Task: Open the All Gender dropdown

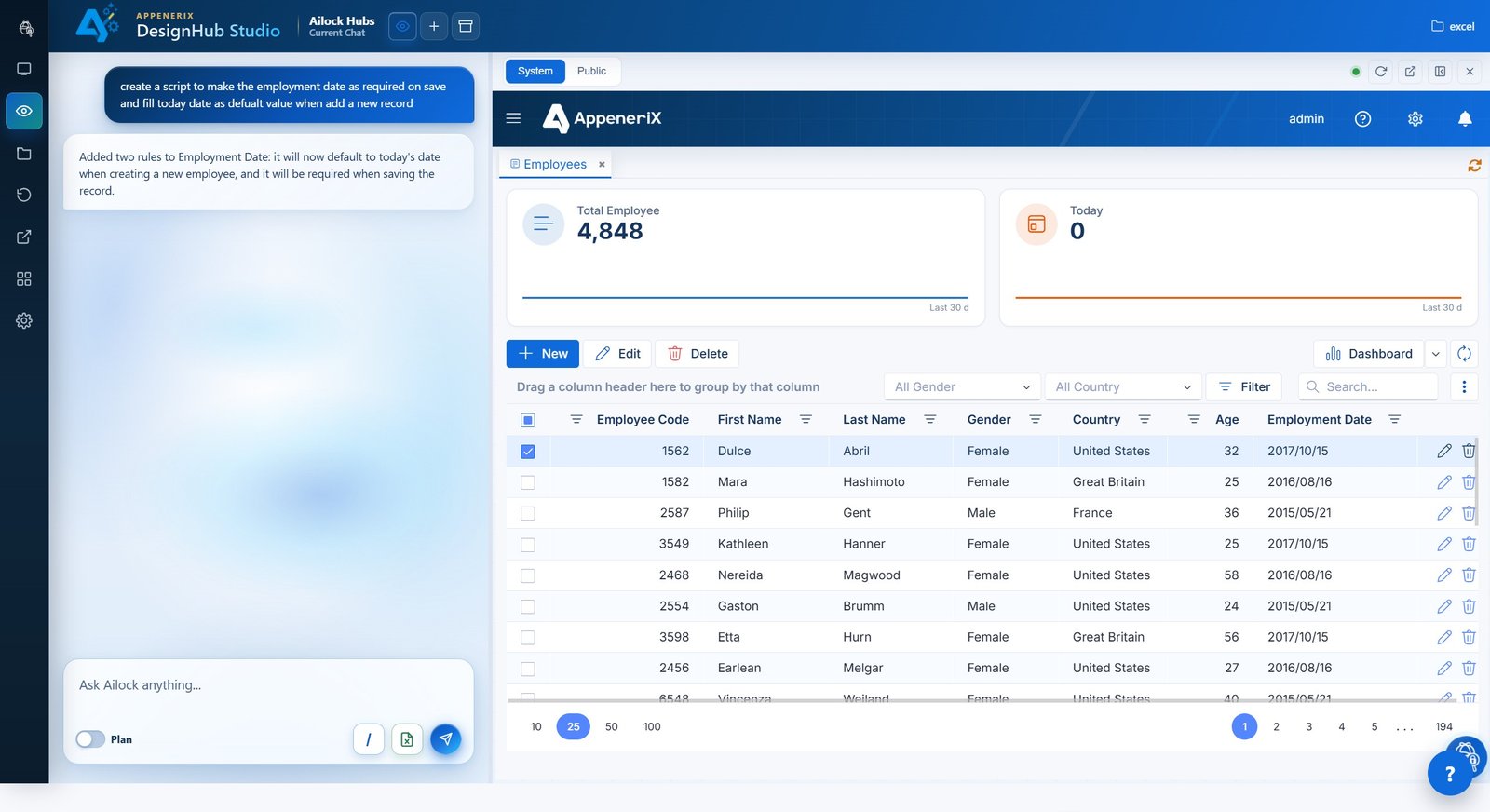Action: tap(962, 386)
